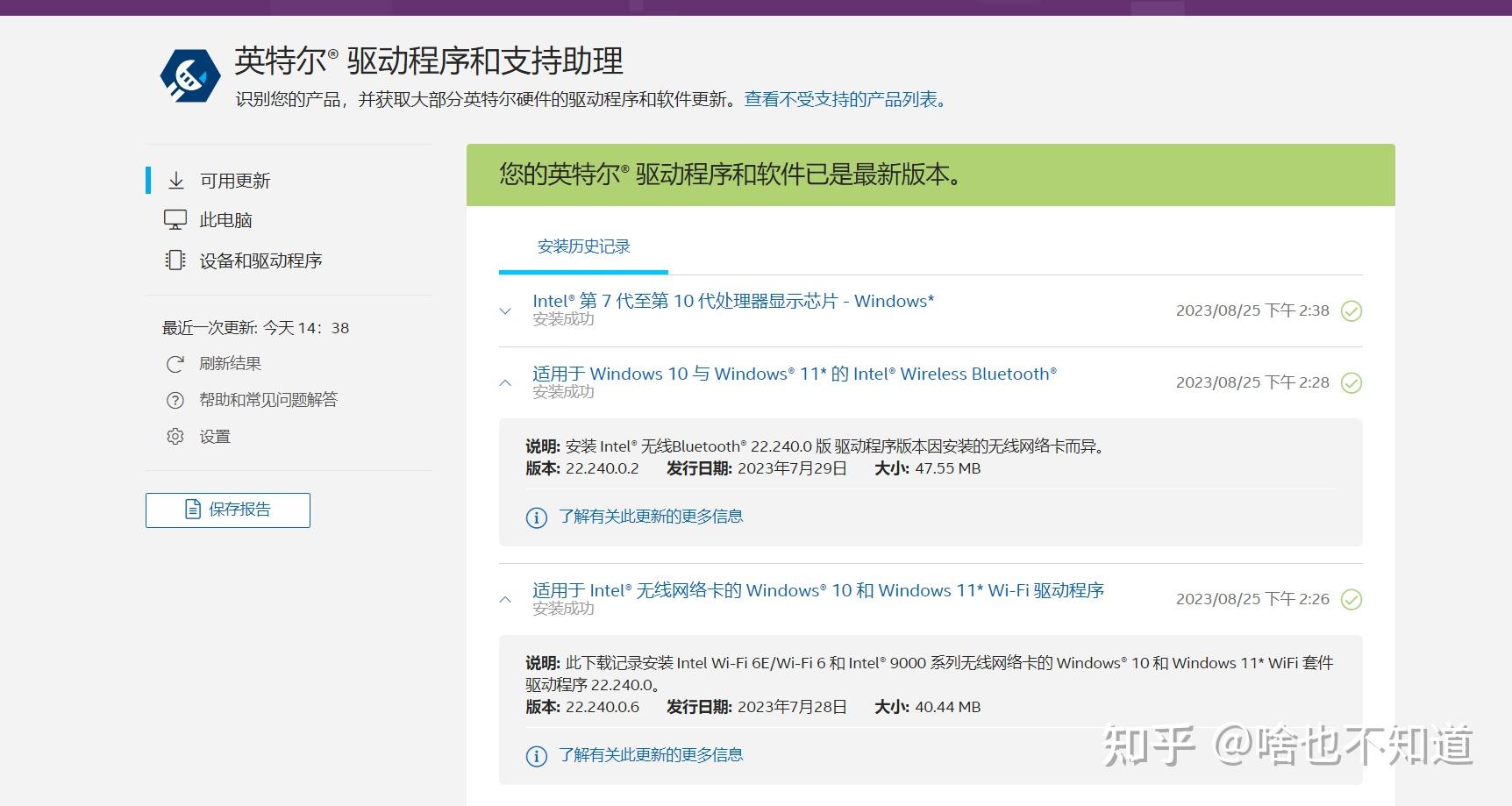
Task: Click the timestamp 2023/08/25 下午 2:26
Action: click(x=1252, y=599)
